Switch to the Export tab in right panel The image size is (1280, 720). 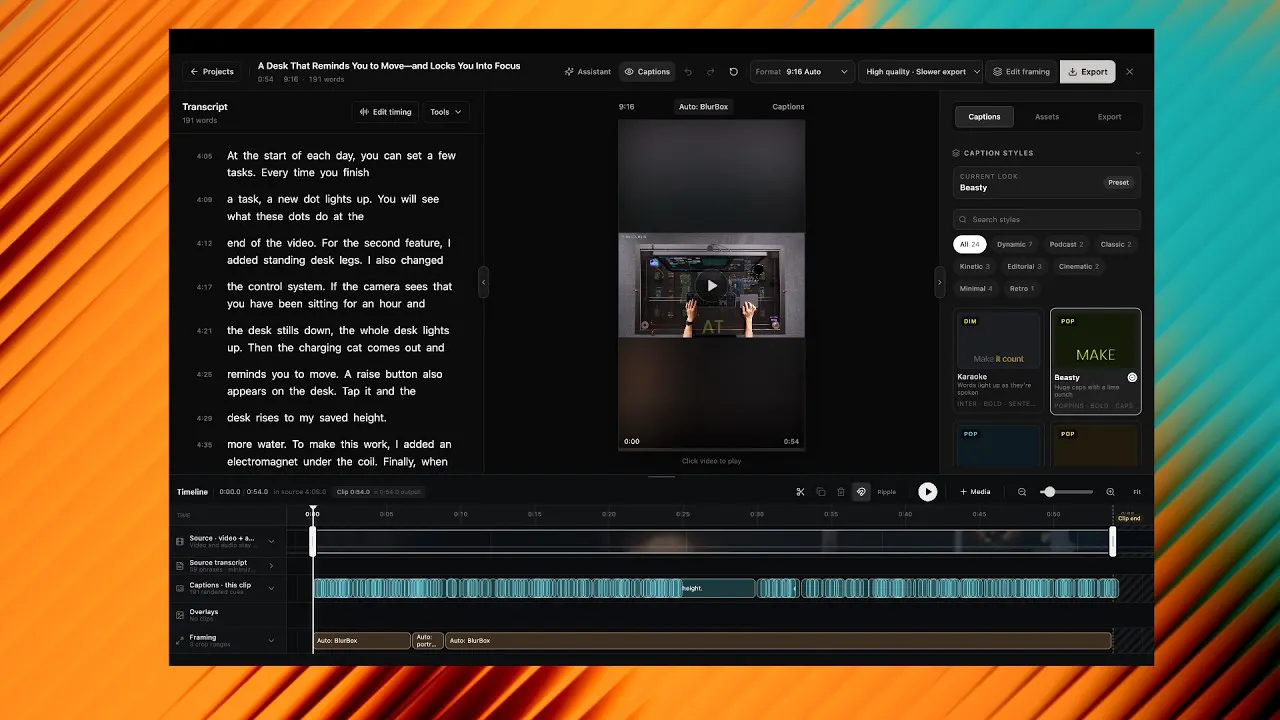coord(1110,117)
